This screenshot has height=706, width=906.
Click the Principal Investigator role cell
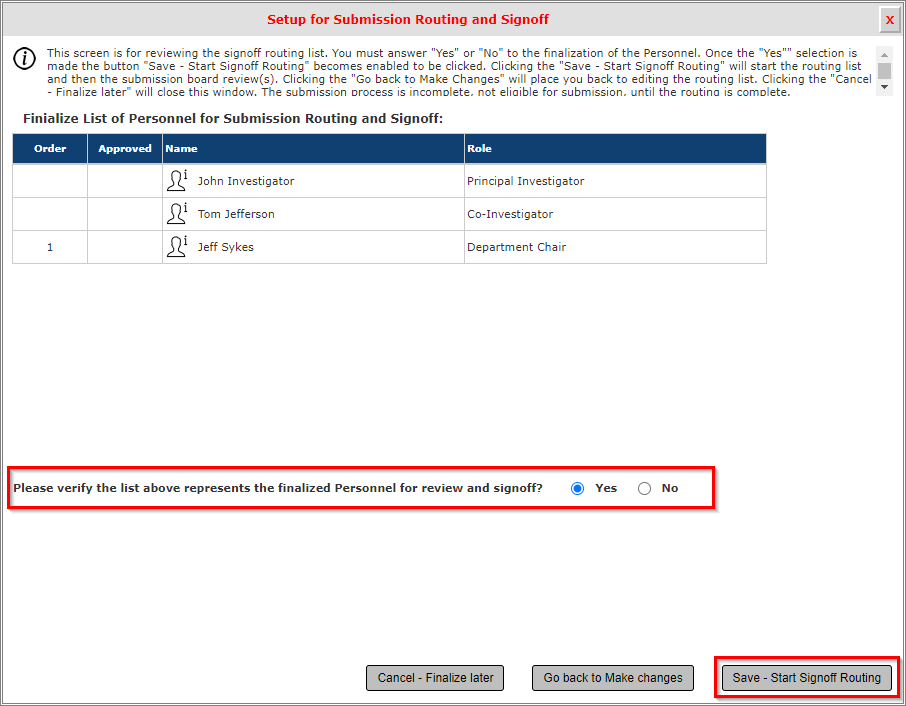point(615,181)
